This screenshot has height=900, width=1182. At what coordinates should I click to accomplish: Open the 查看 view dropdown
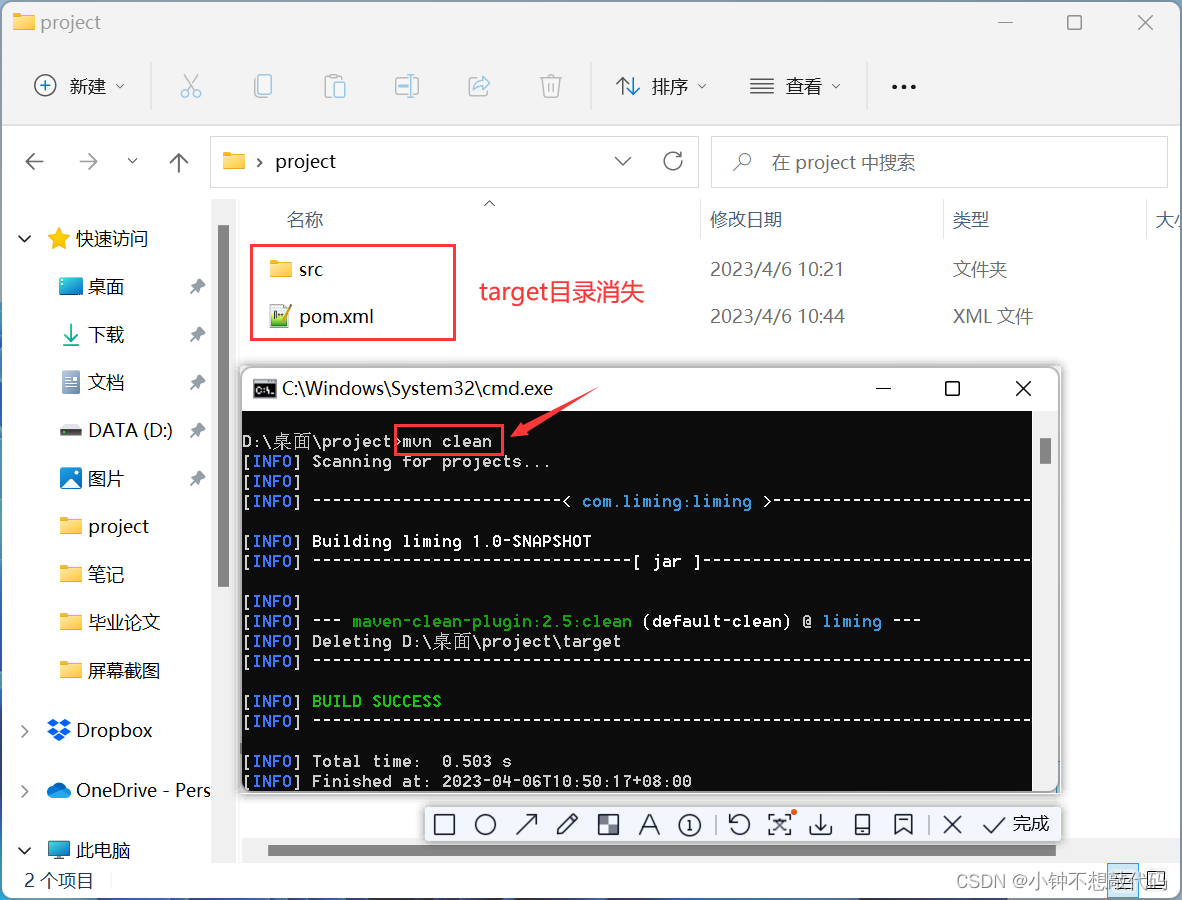[x=795, y=87]
